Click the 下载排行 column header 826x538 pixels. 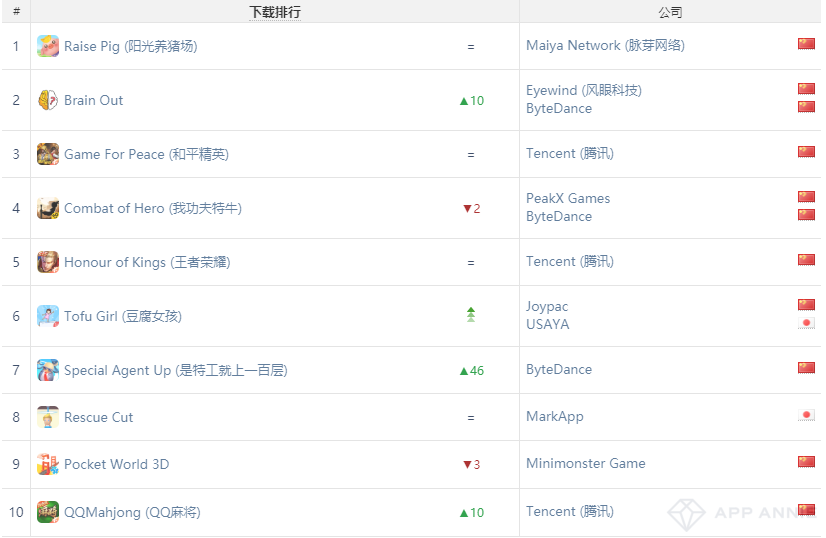click(275, 12)
